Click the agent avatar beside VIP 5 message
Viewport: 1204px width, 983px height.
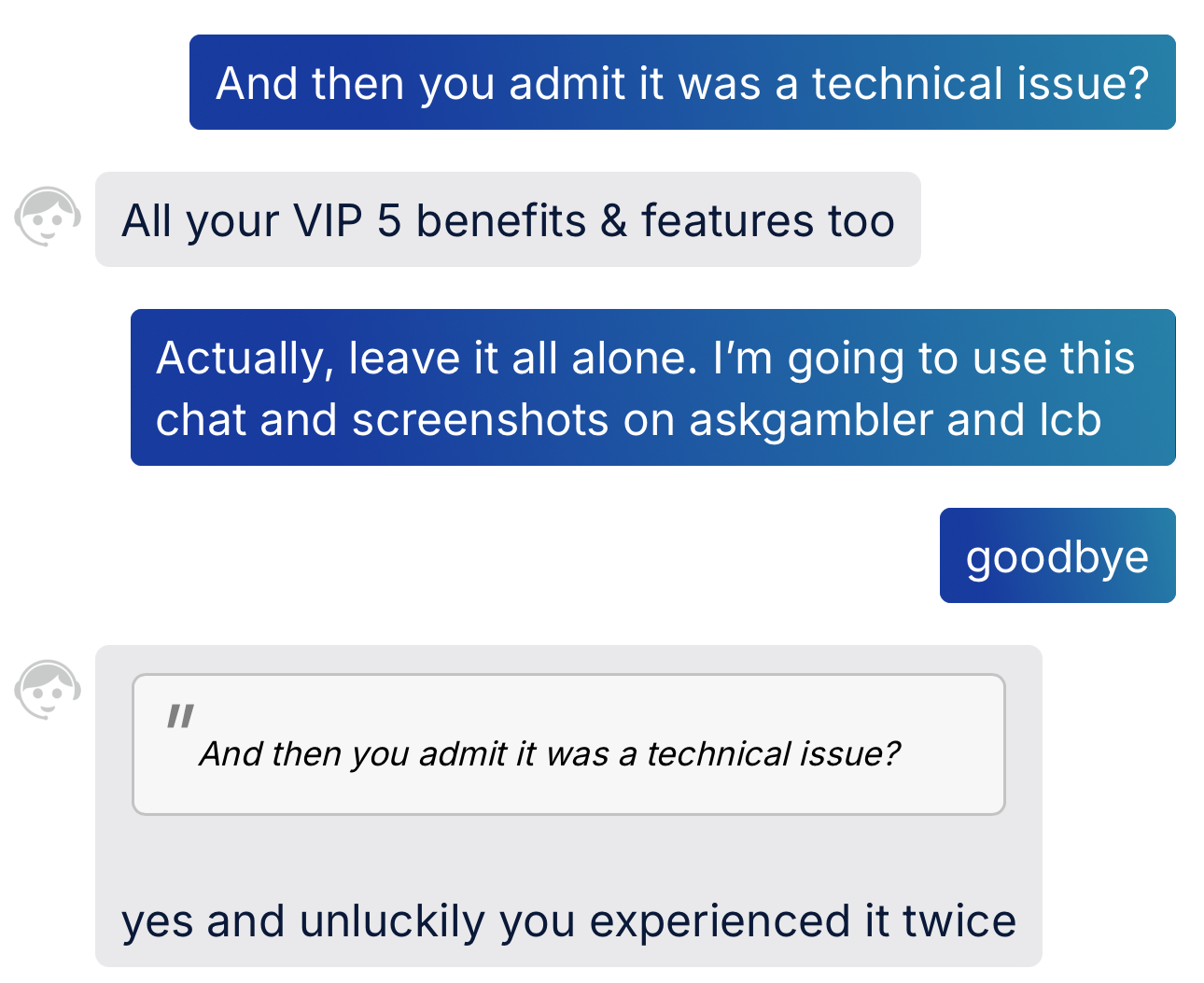click(47, 218)
